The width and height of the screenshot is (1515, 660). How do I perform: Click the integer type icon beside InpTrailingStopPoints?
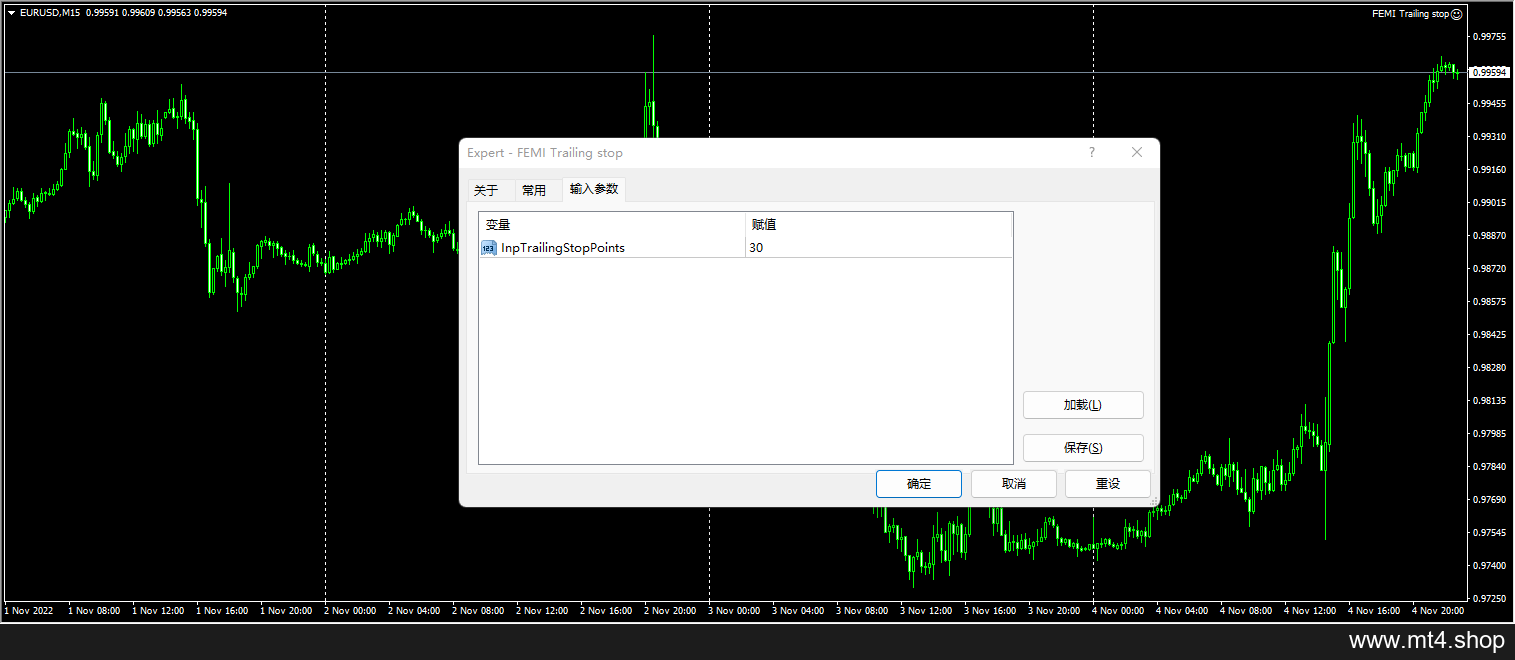pyautogui.click(x=489, y=248)
